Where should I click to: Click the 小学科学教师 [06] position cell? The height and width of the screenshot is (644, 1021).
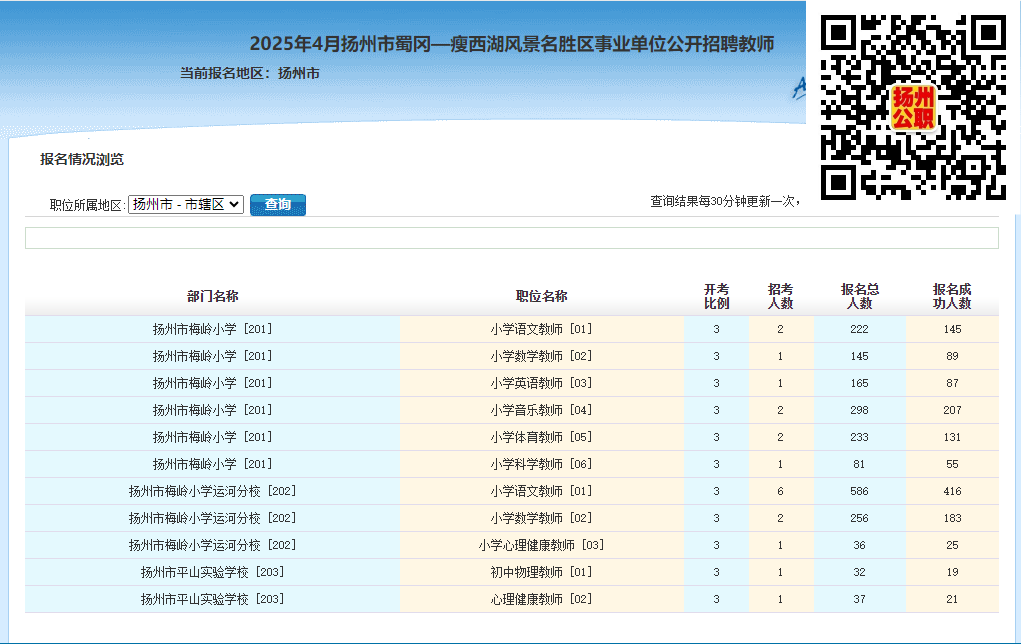(x=541, y=464)
